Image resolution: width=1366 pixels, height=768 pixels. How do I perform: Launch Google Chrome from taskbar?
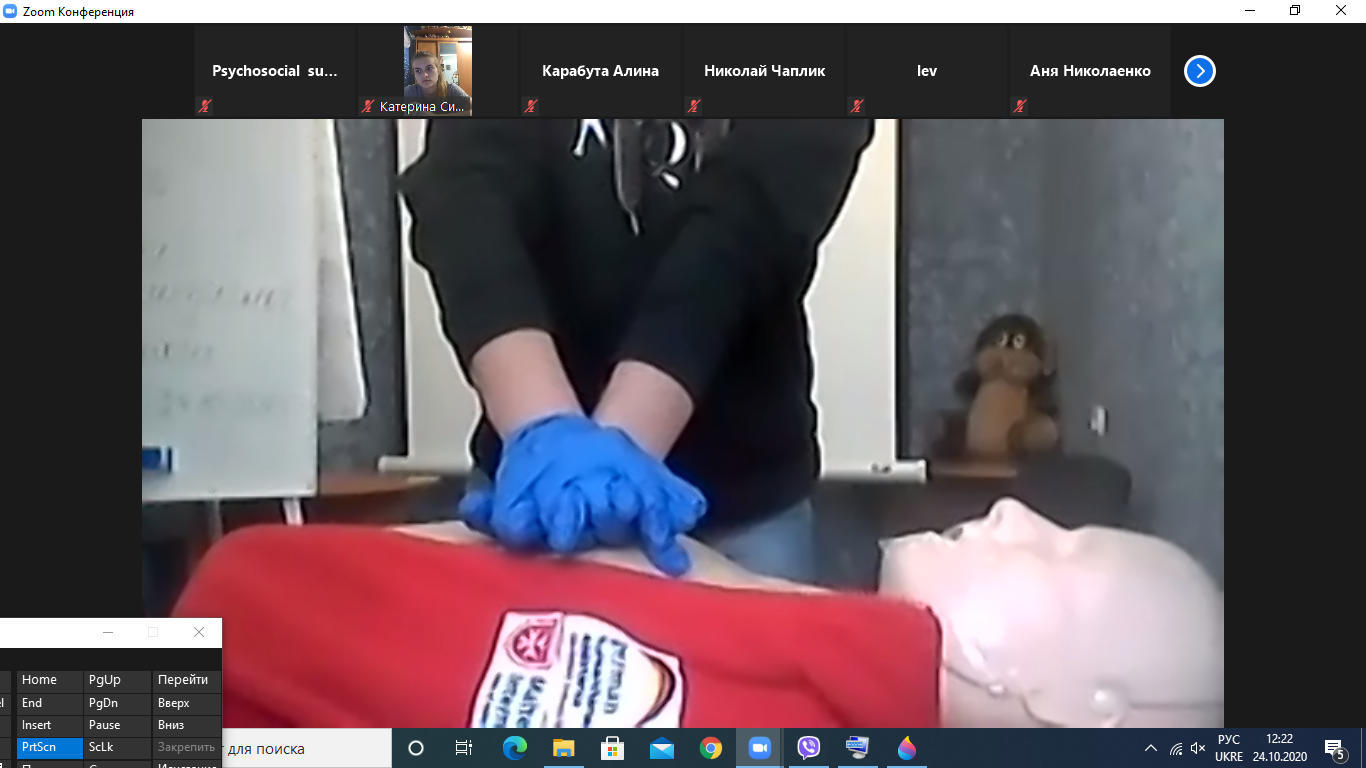click(x=710, y=748)
